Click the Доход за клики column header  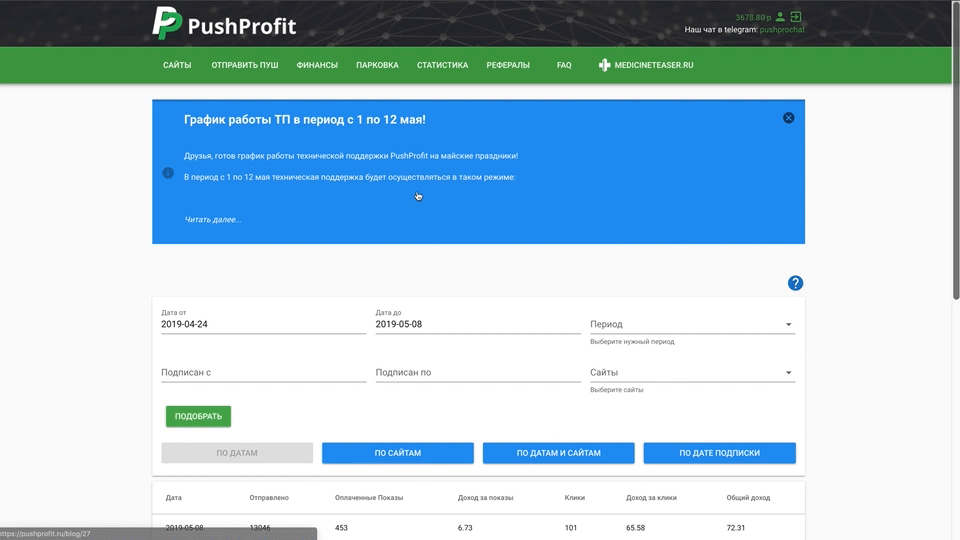tap(651, 498)
